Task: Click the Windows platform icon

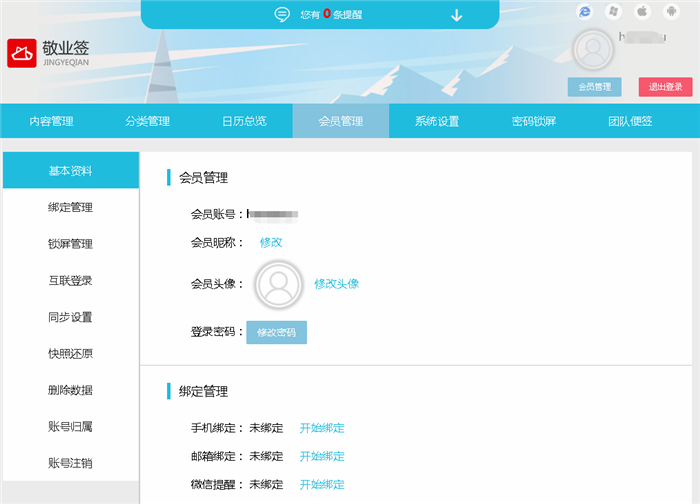Action: [x=614, y=11]
